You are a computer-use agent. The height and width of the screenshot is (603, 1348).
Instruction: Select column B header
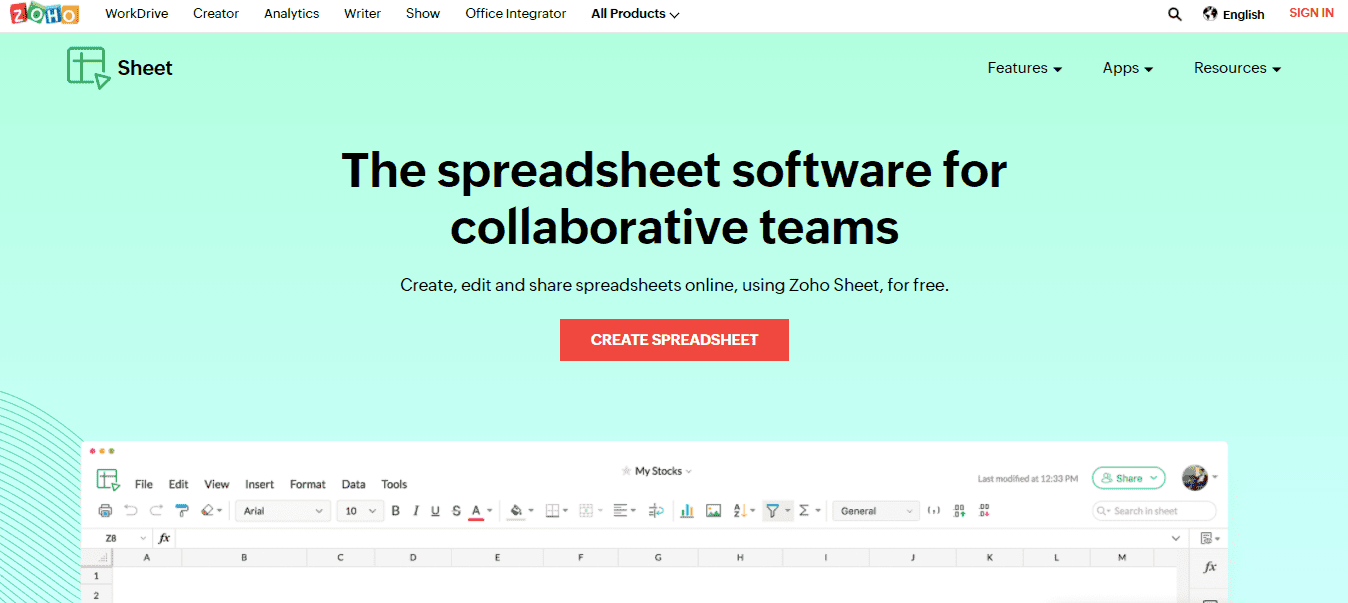coord(244,557)
